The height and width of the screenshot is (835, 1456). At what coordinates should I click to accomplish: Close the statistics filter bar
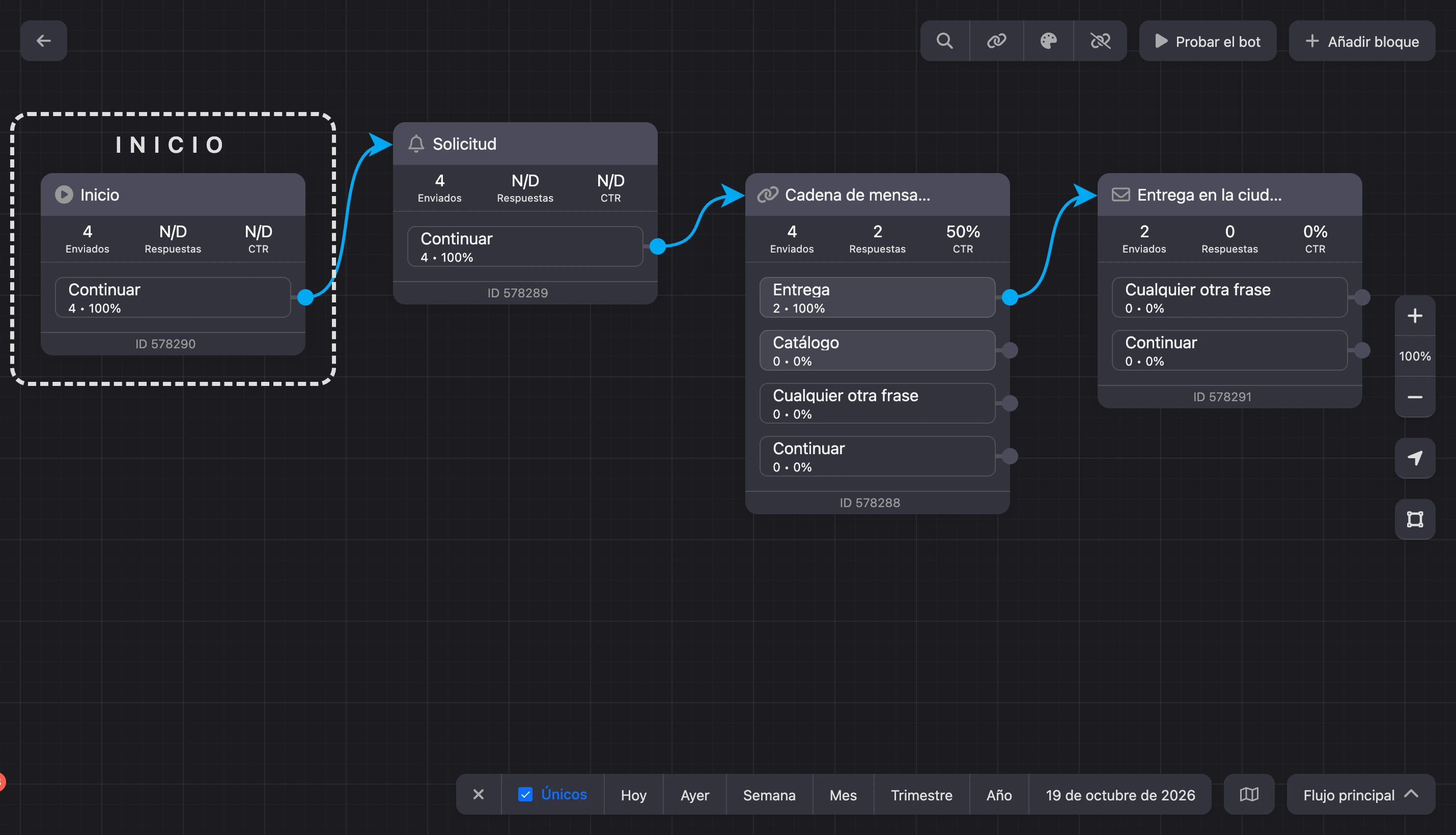click(478, 794)
